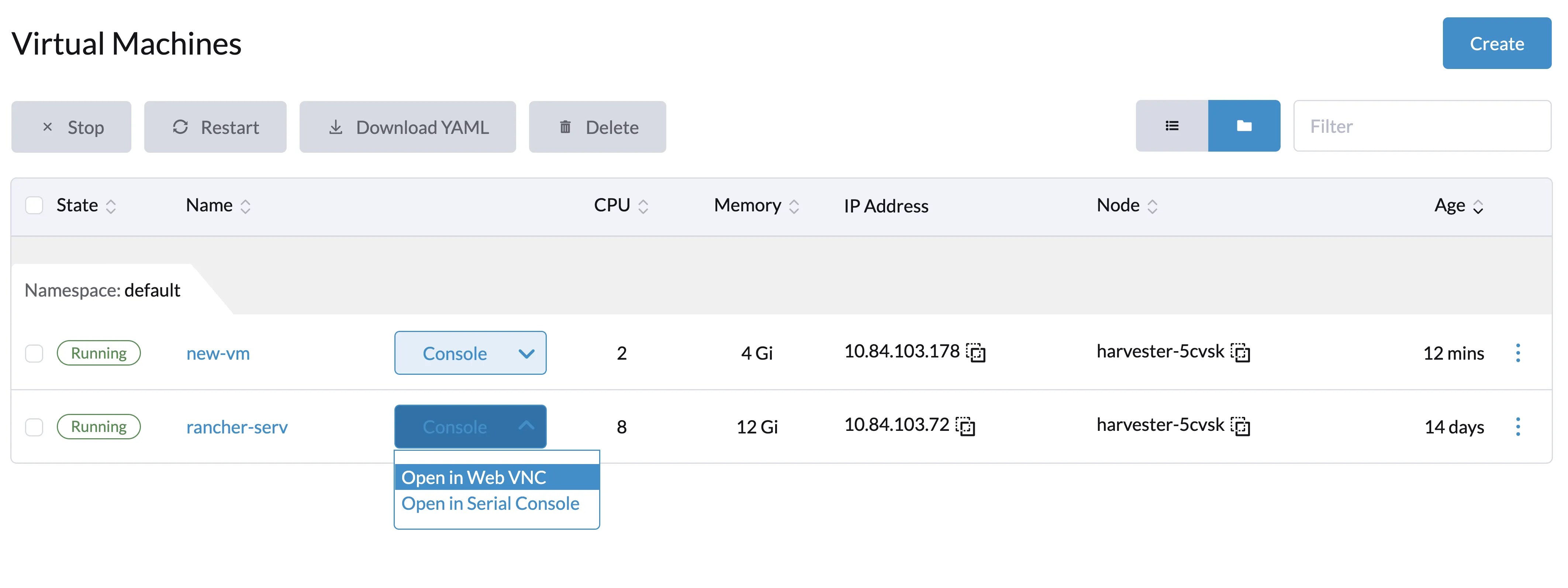Switch to grouped namespace view
The height and width of the screenshot is (588, 1568).
[x=1244, y=125]
